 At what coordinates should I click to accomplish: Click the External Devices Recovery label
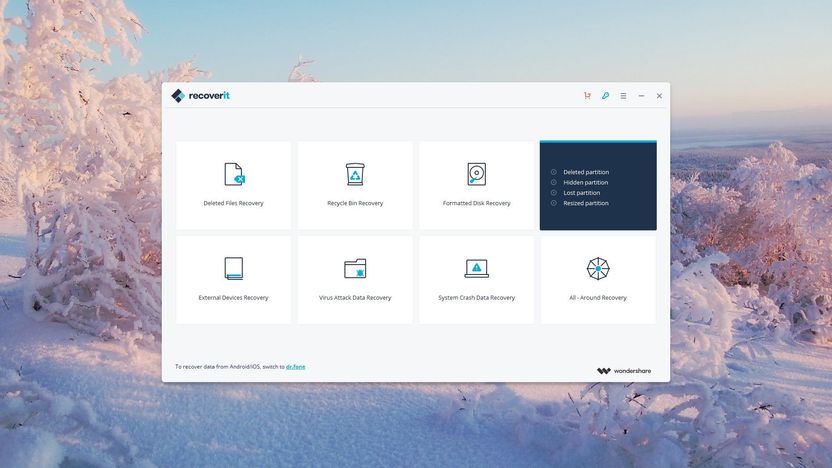point(233,298)
